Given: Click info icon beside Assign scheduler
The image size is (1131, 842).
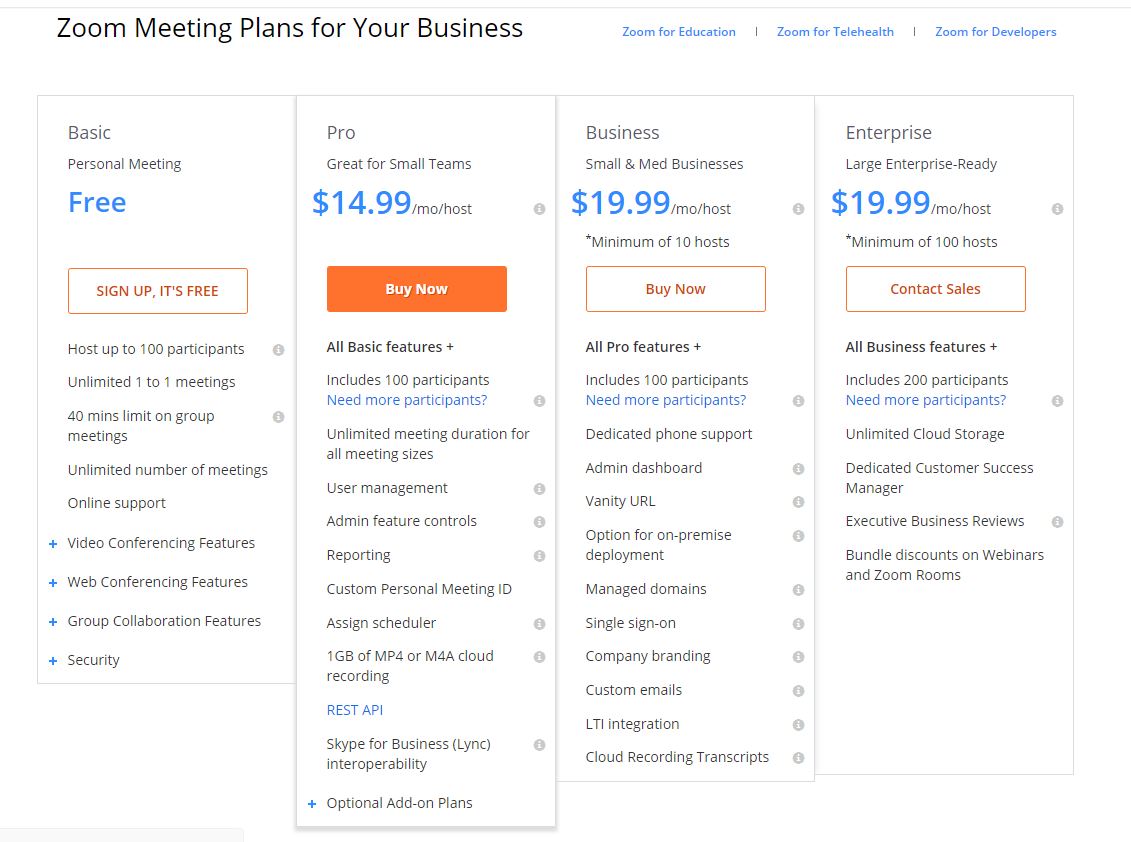Looking at the screenshot, I should coord(539,624).
